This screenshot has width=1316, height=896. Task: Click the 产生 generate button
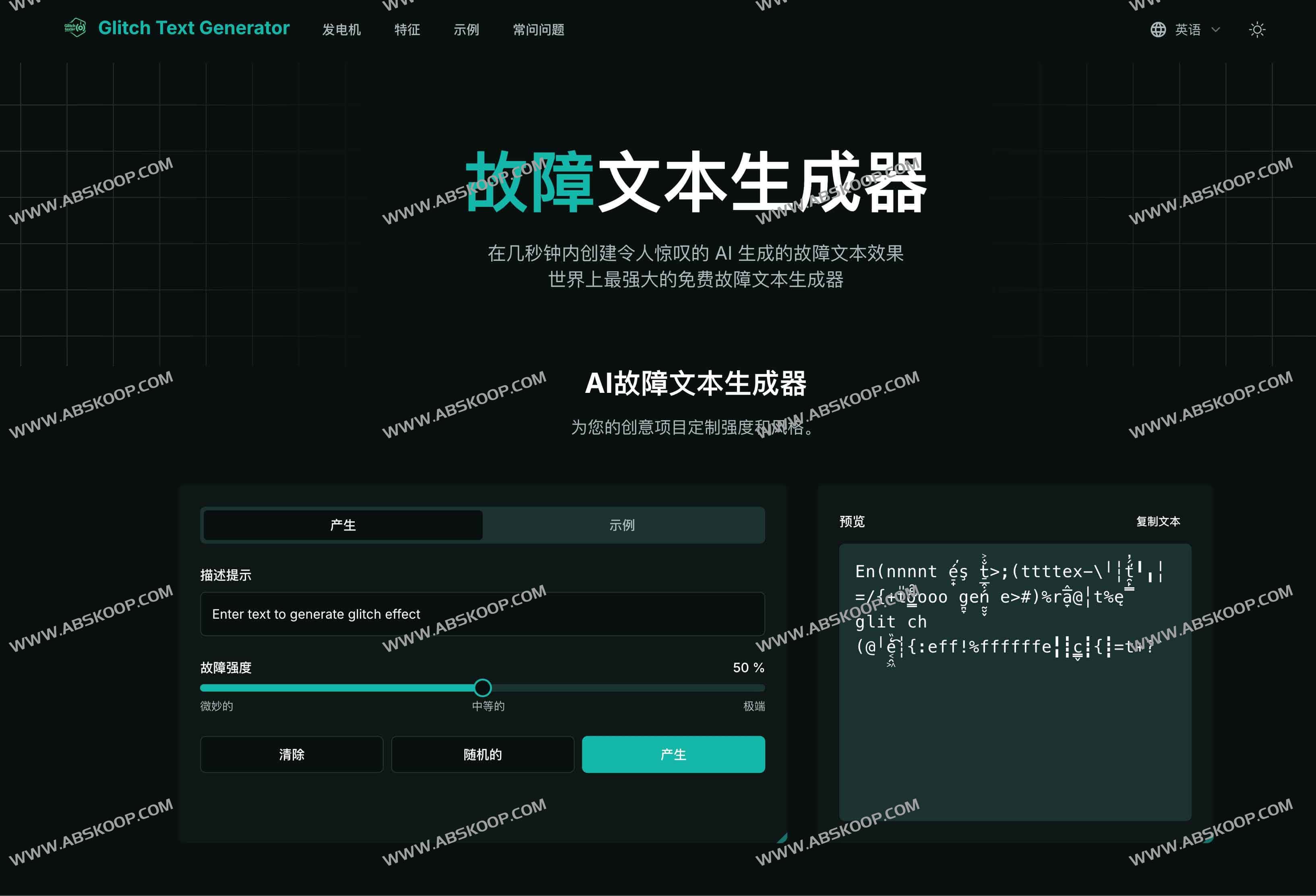coord(673,754)
